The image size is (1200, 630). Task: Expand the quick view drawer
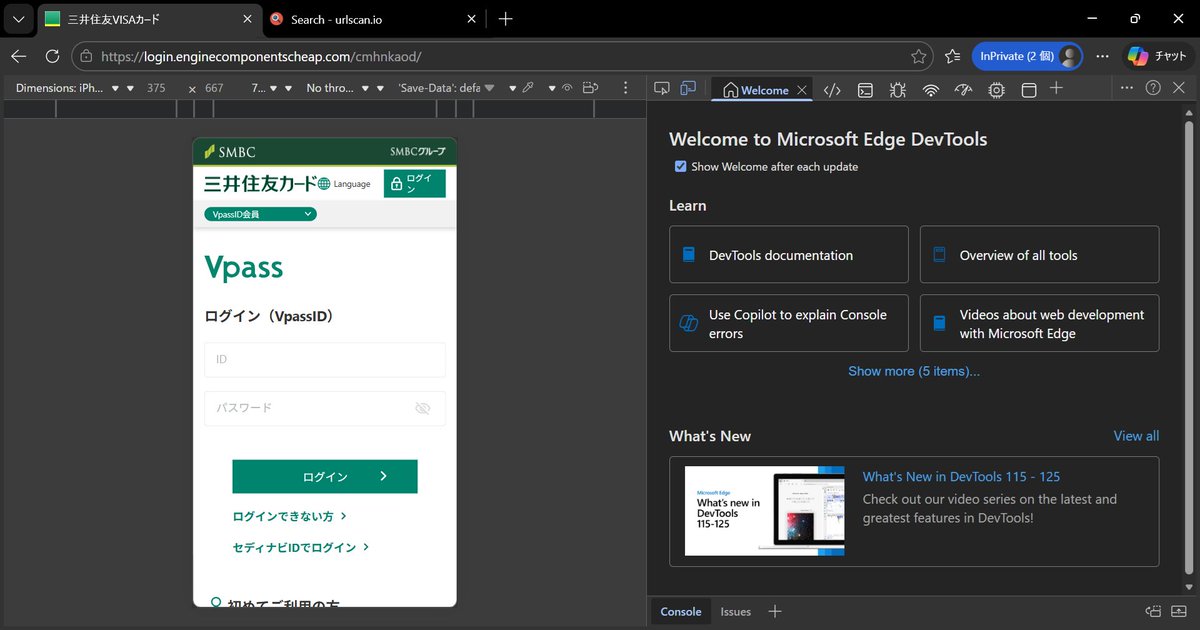click(x=1179, y=611)
